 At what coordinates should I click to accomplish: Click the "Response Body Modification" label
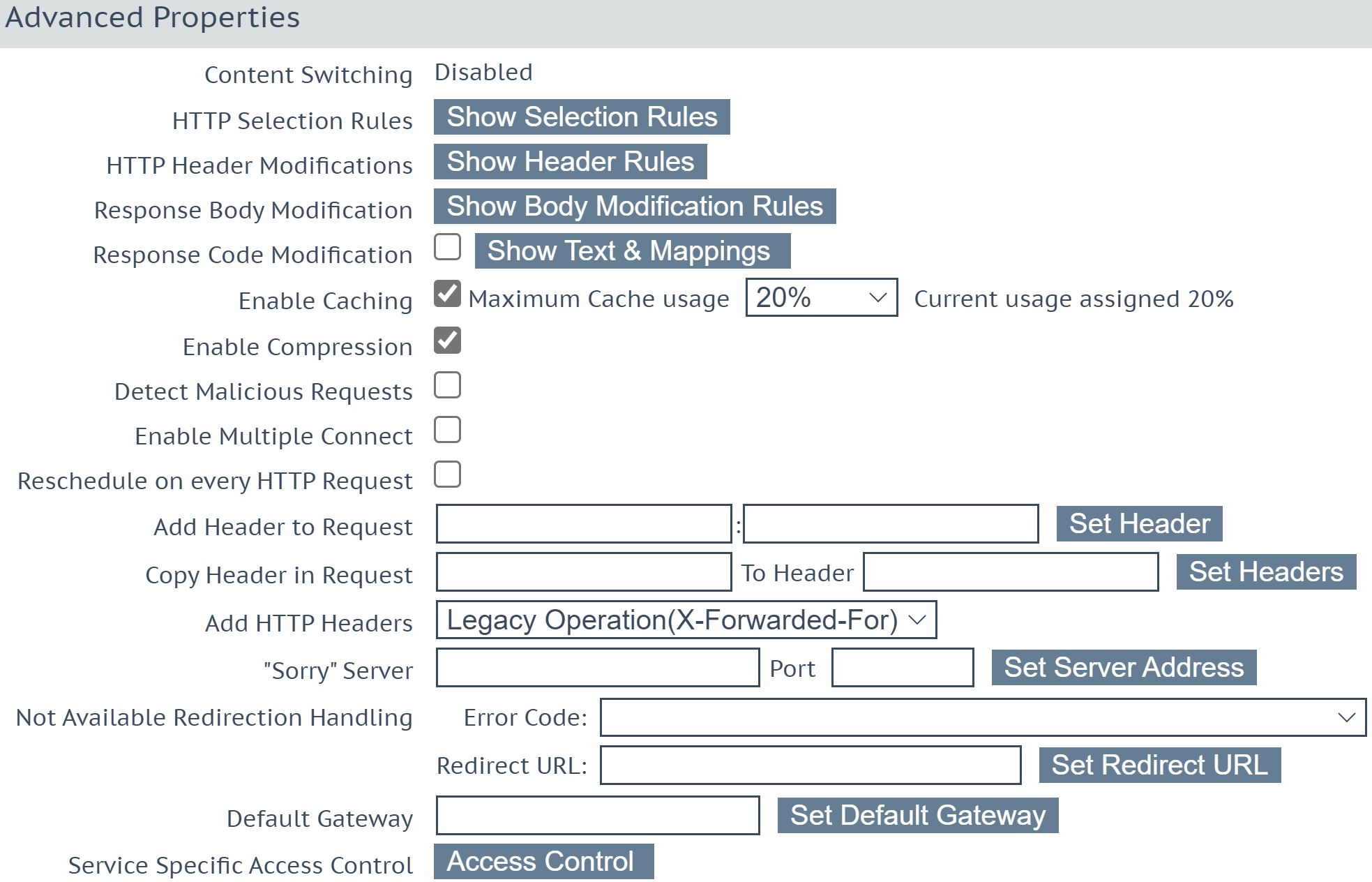253,210
